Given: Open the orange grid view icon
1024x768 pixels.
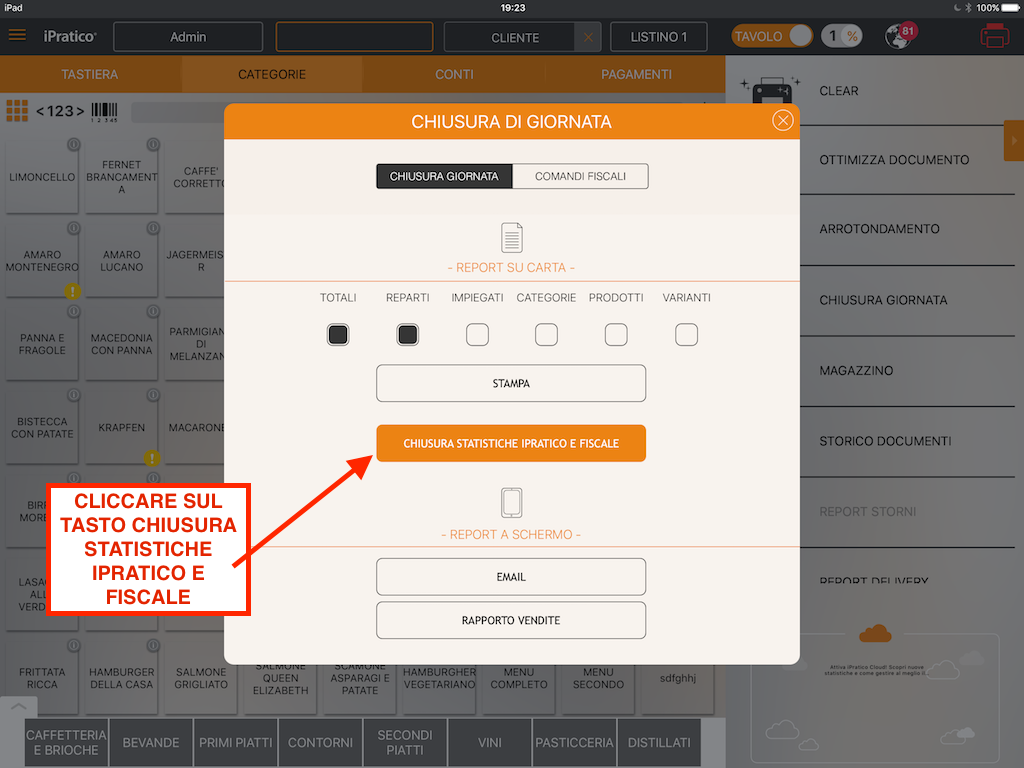Looking at the screenshot, I should point(17,111).
